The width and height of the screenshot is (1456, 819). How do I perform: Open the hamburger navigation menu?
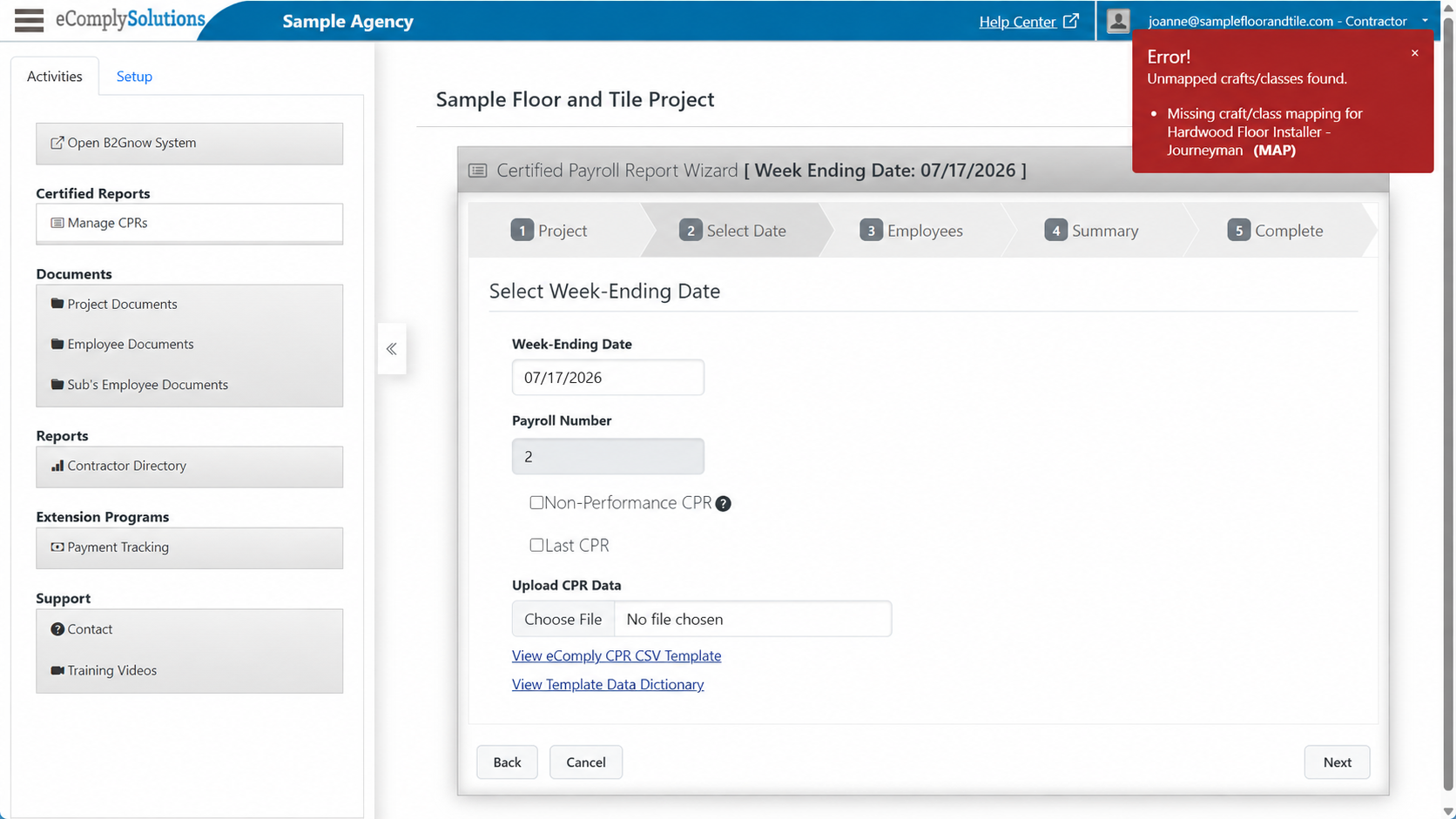(x=29, y=20)
